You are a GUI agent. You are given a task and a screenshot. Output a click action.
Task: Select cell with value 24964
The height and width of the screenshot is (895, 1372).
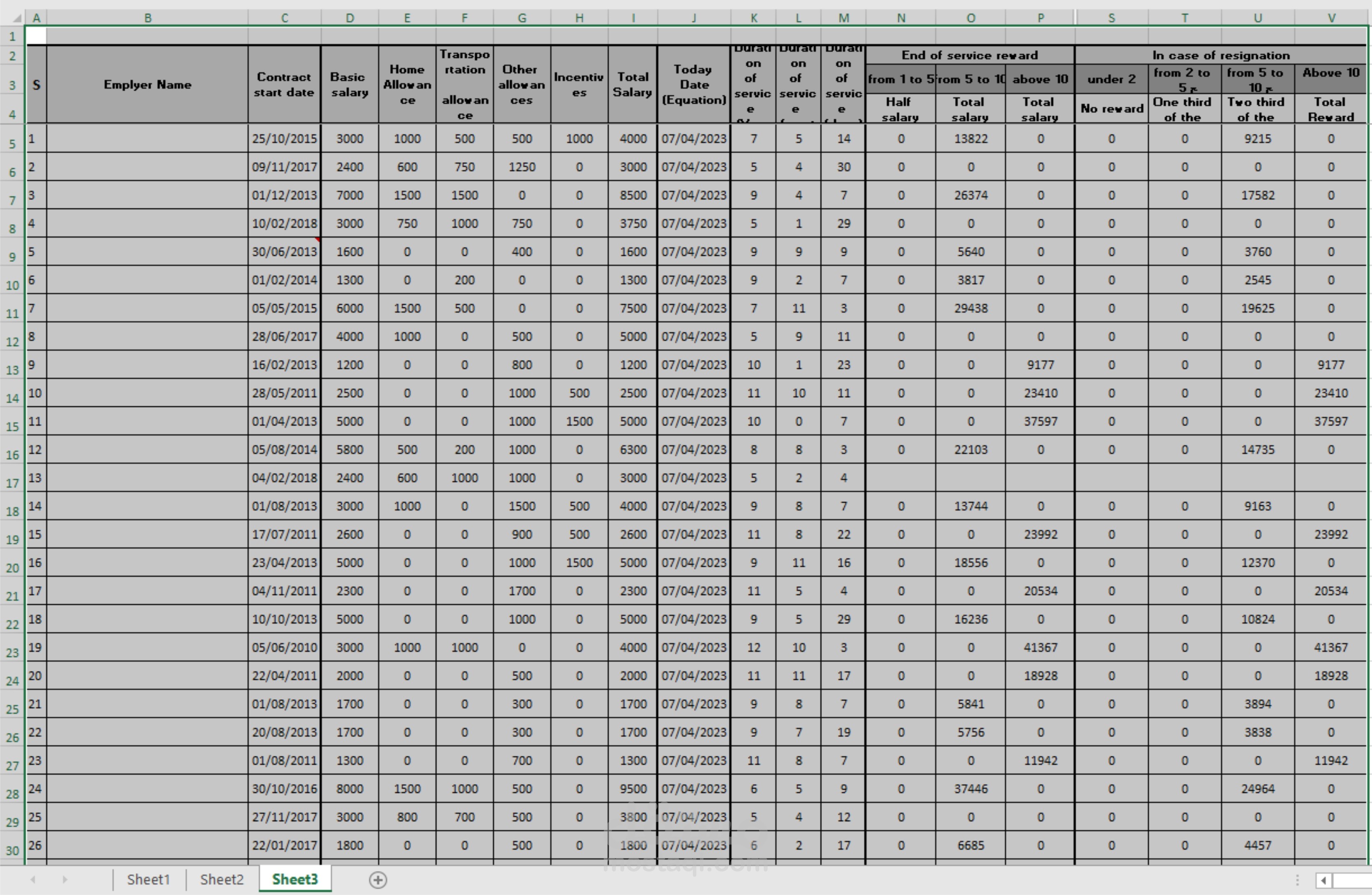click(1258, 788)
